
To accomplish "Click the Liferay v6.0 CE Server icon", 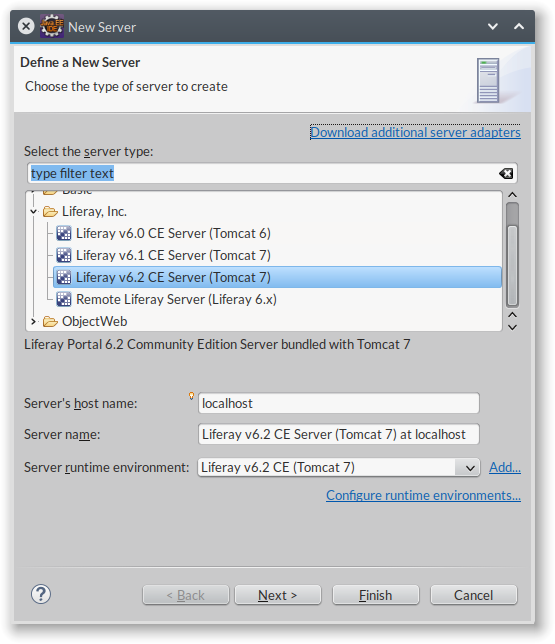I will coord(64,233).
